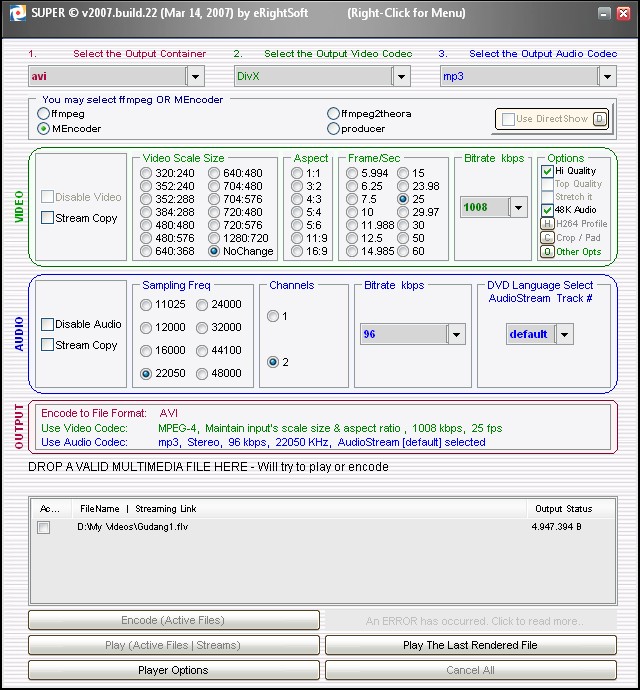Click the Encode (Active Files) button
Viewport: 640px width, 690px height.
click(173, 620)
